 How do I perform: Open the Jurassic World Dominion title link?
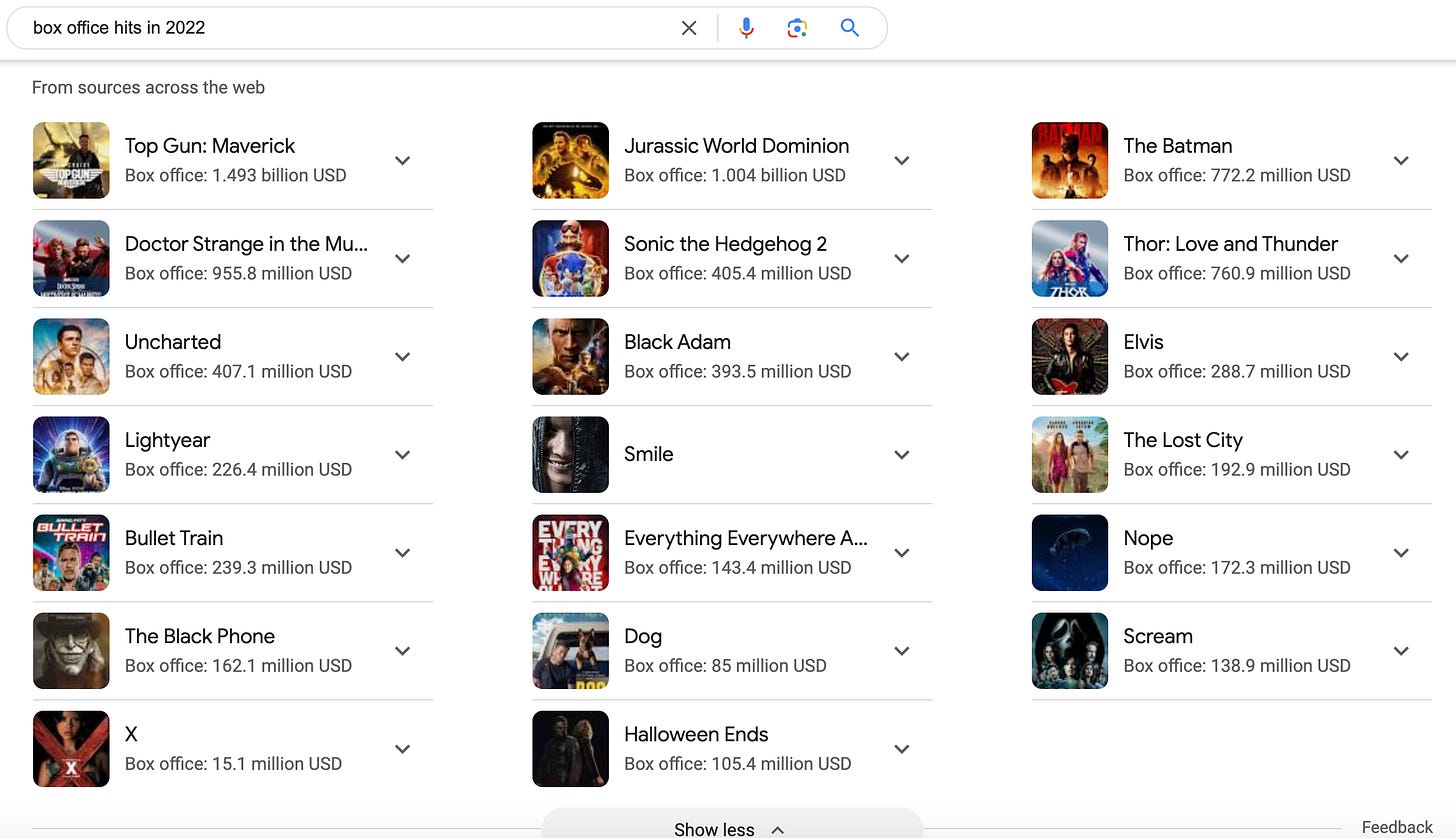click(x=736, y=146)
